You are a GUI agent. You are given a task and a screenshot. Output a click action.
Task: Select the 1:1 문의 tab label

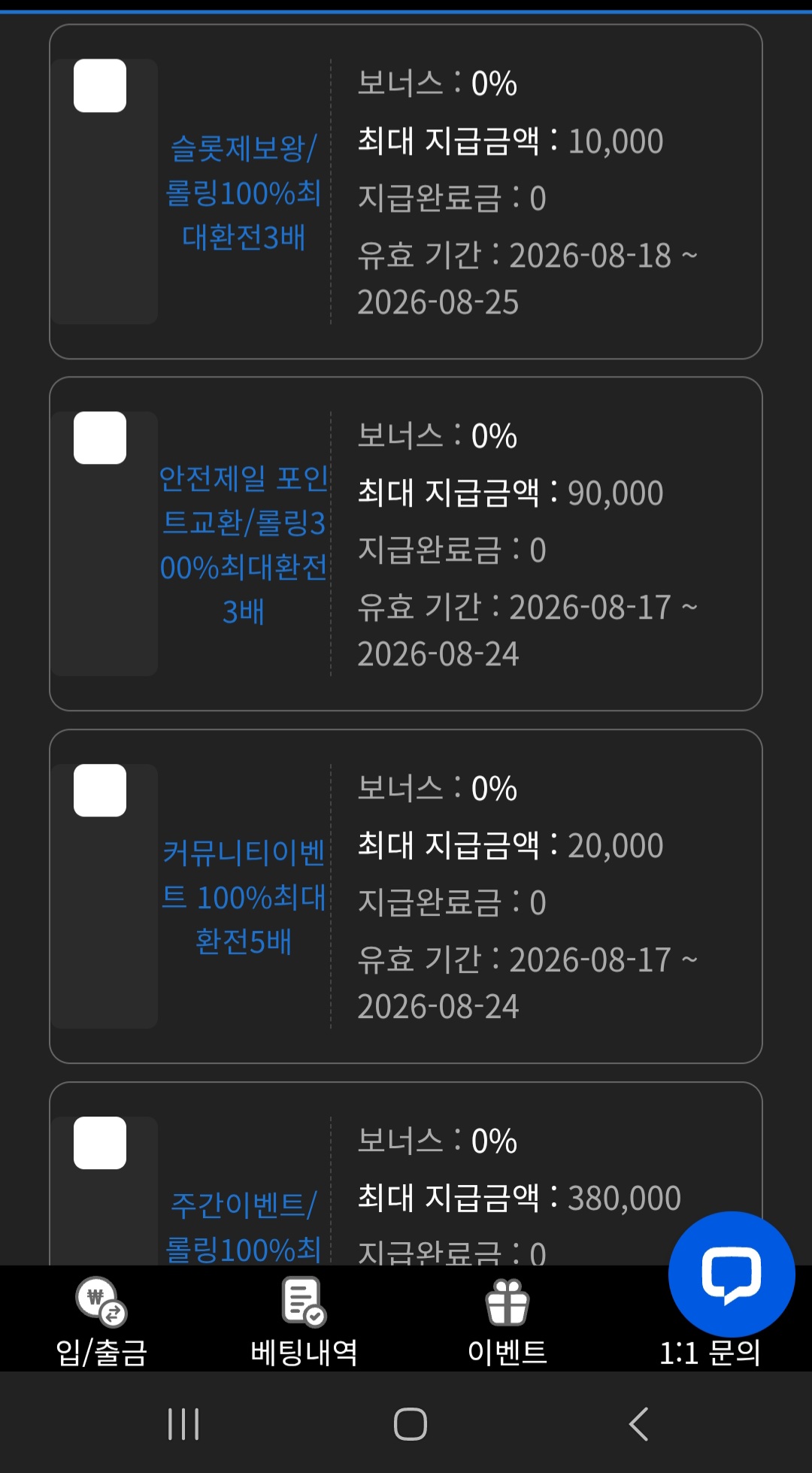click(710, 1353)
